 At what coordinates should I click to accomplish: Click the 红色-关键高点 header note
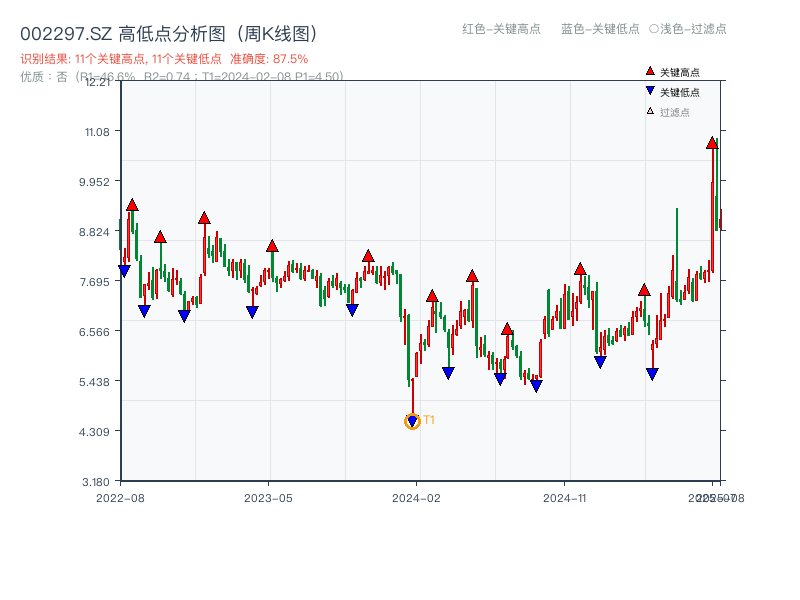click(x=501, y=29)
